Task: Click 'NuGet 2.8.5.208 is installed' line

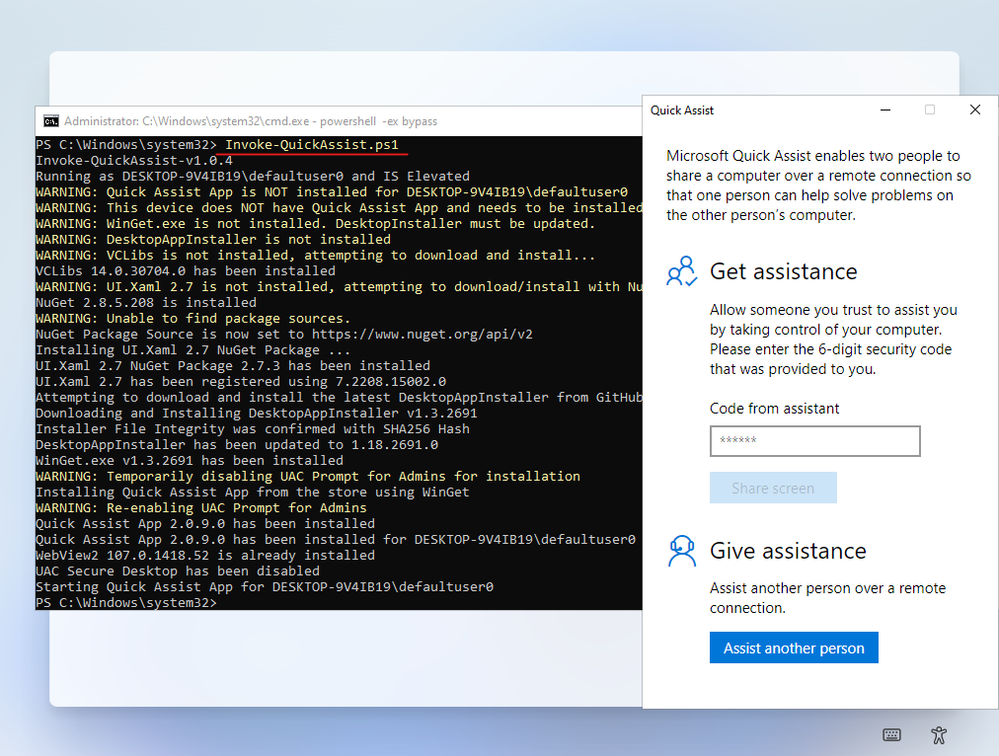Action: tap(146, 303)
